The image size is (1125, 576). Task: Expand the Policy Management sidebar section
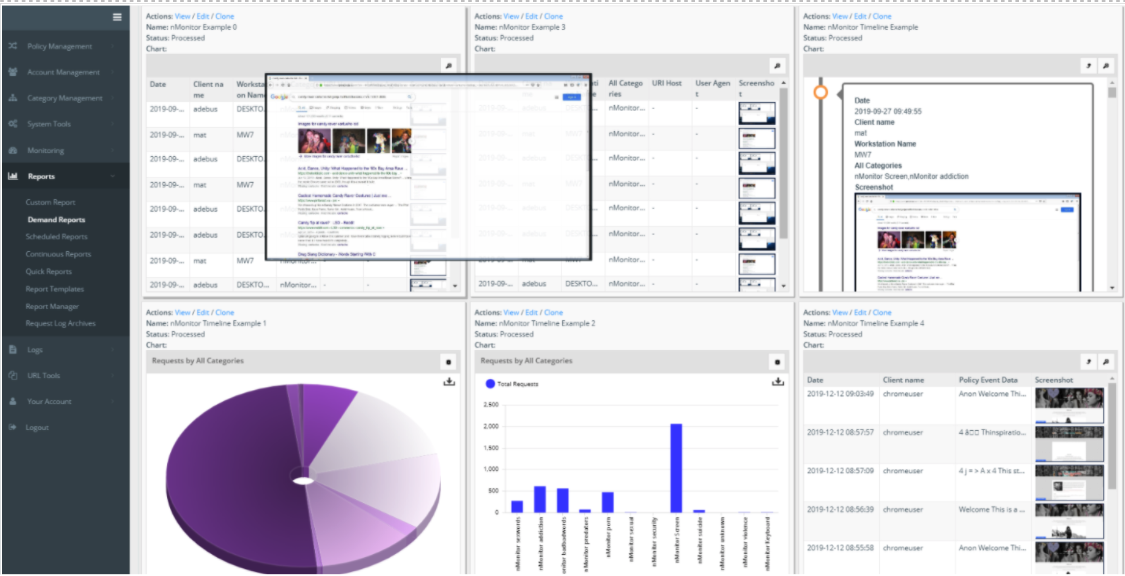(60, 46)
